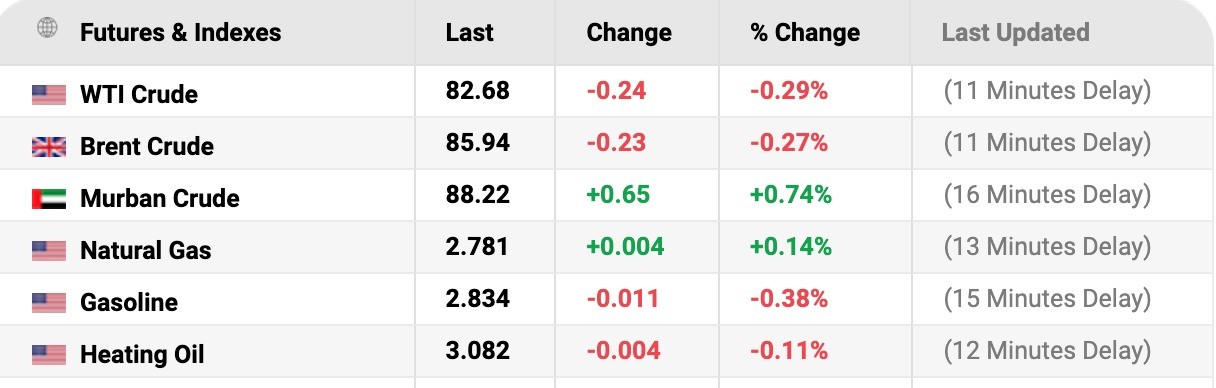Image resolution: width=1216 pixels, height=388 pixels.
Task: Click the Last column header
Action: point(470,33)
